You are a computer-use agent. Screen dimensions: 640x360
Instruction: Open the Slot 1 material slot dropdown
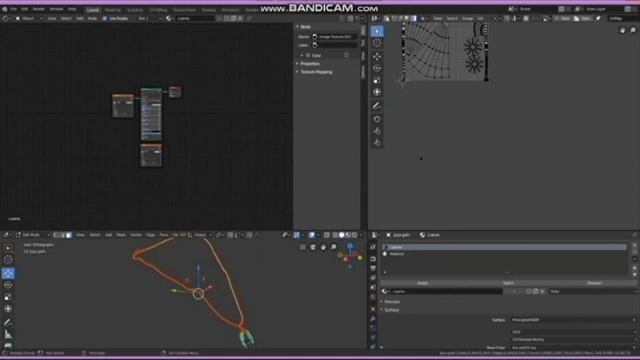[149, 18]
